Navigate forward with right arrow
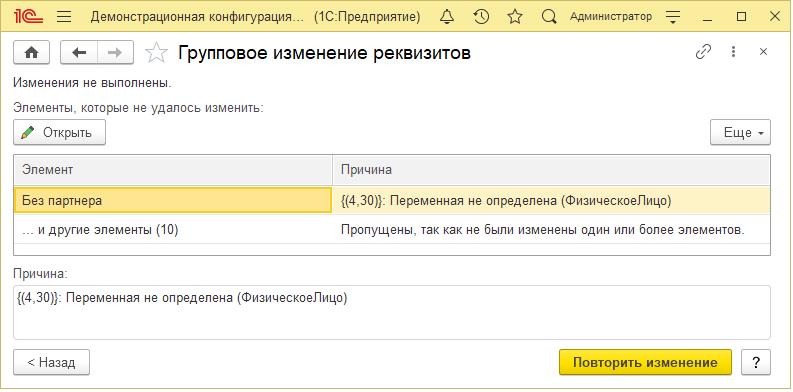 (115, 52)
